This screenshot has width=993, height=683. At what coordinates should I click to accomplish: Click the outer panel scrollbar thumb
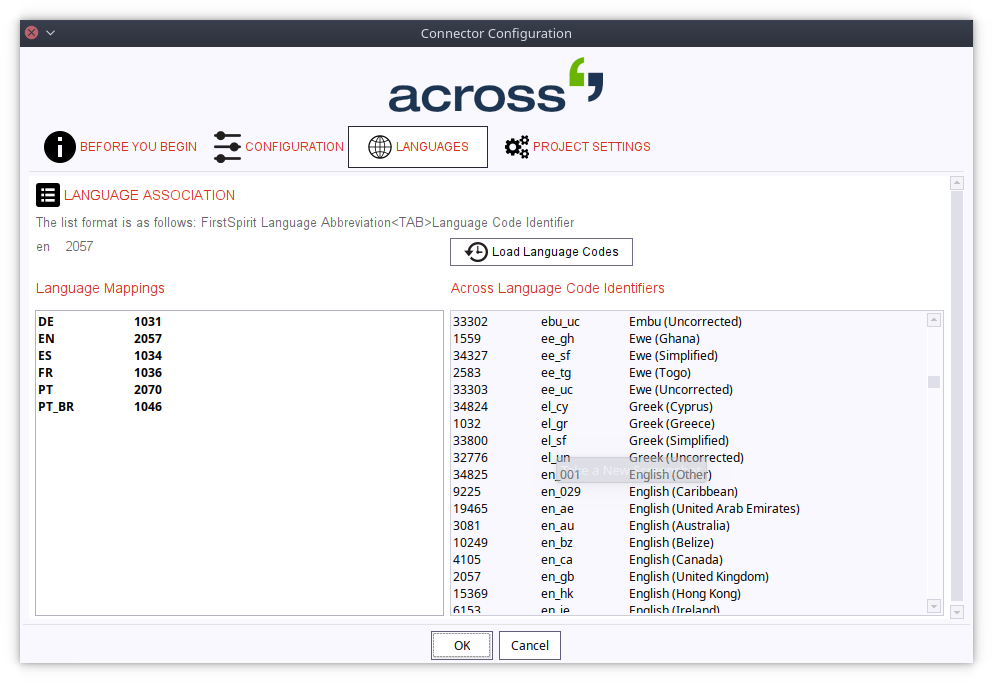tap(957, 396)
